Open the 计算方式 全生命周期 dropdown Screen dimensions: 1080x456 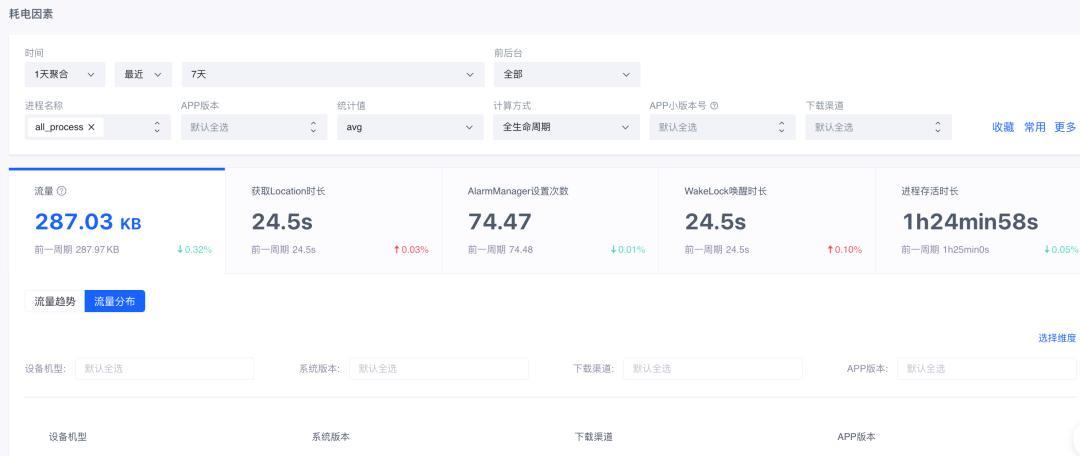coord(566,127)
